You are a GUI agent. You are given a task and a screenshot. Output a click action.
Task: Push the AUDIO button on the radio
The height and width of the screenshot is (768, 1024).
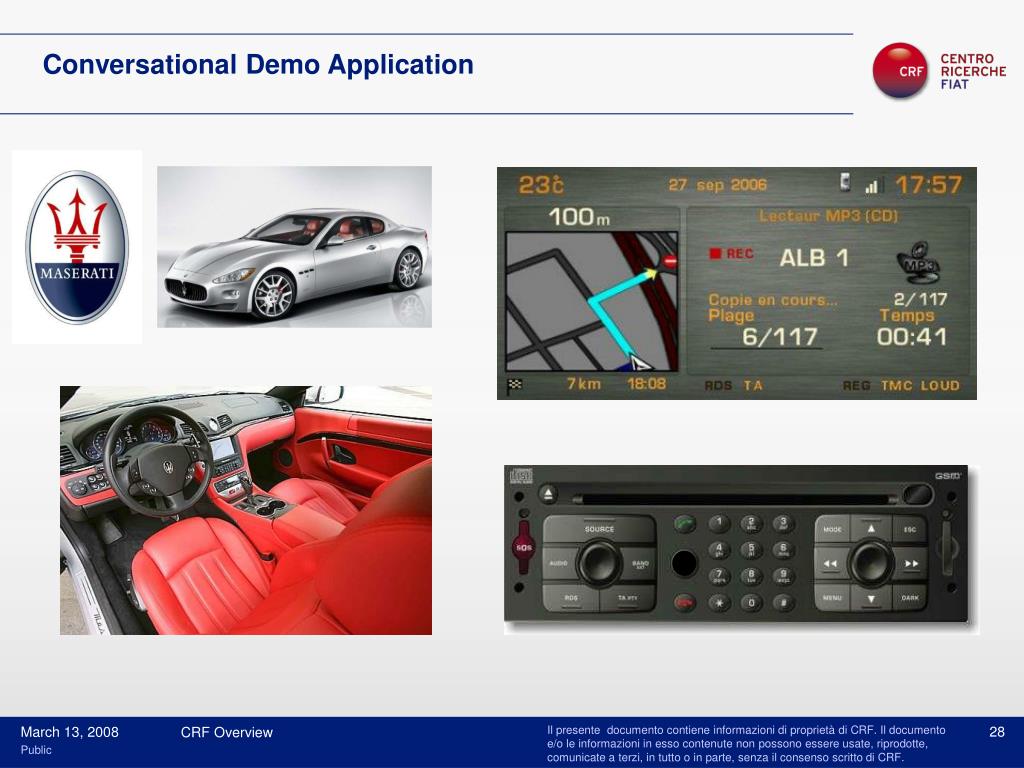pos(560,563)
